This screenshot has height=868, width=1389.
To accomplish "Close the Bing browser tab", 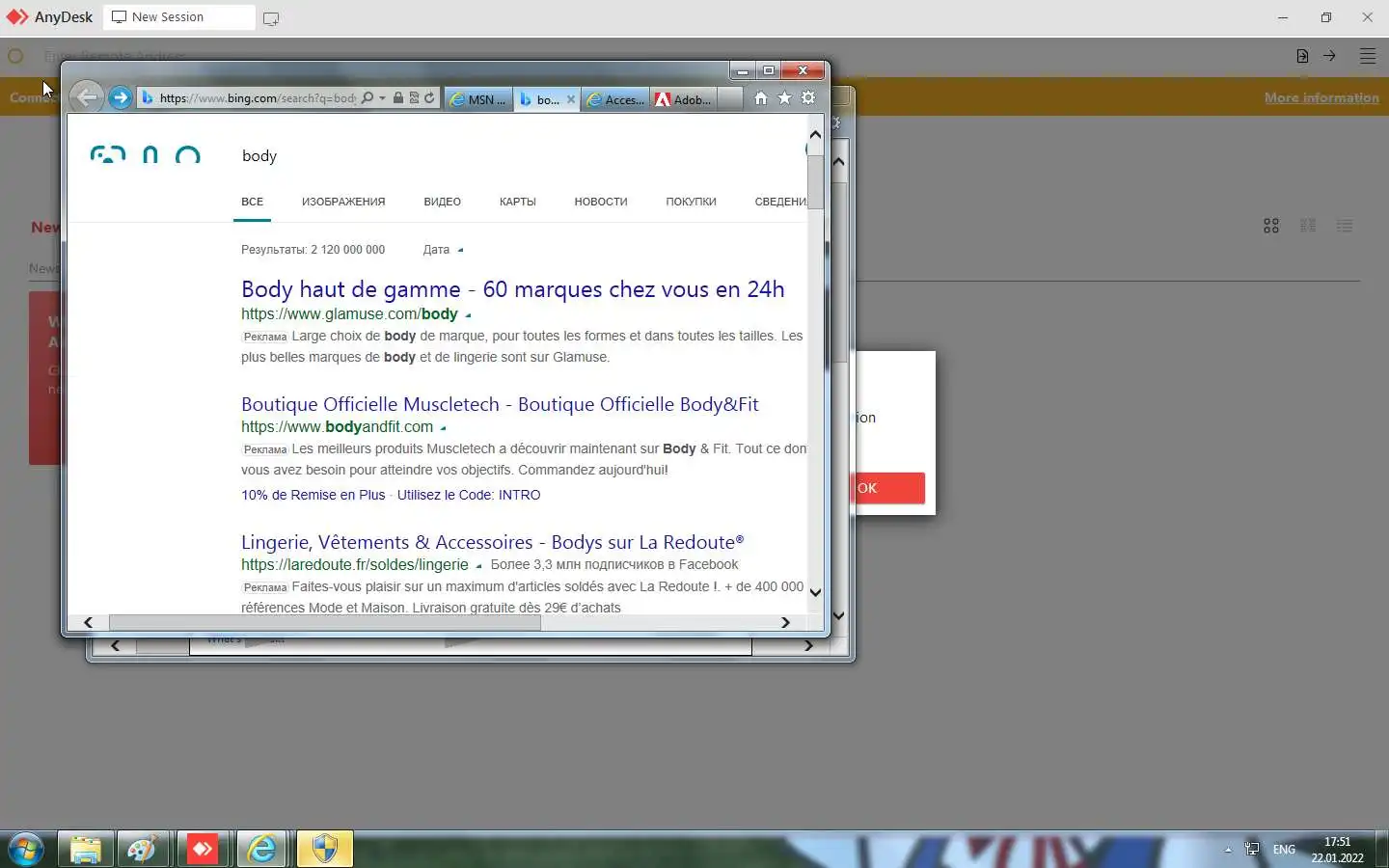I will tap(571, 99).
